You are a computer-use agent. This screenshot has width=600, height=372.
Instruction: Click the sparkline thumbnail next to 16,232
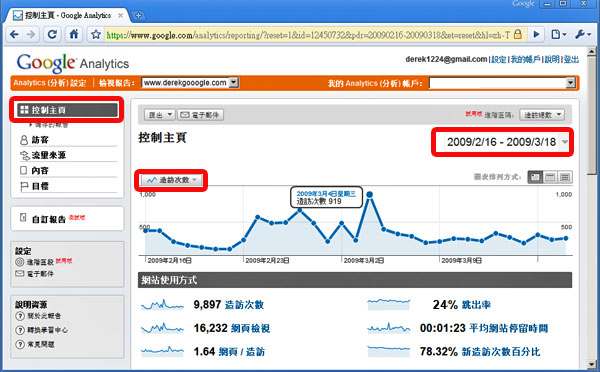point(162,328)
